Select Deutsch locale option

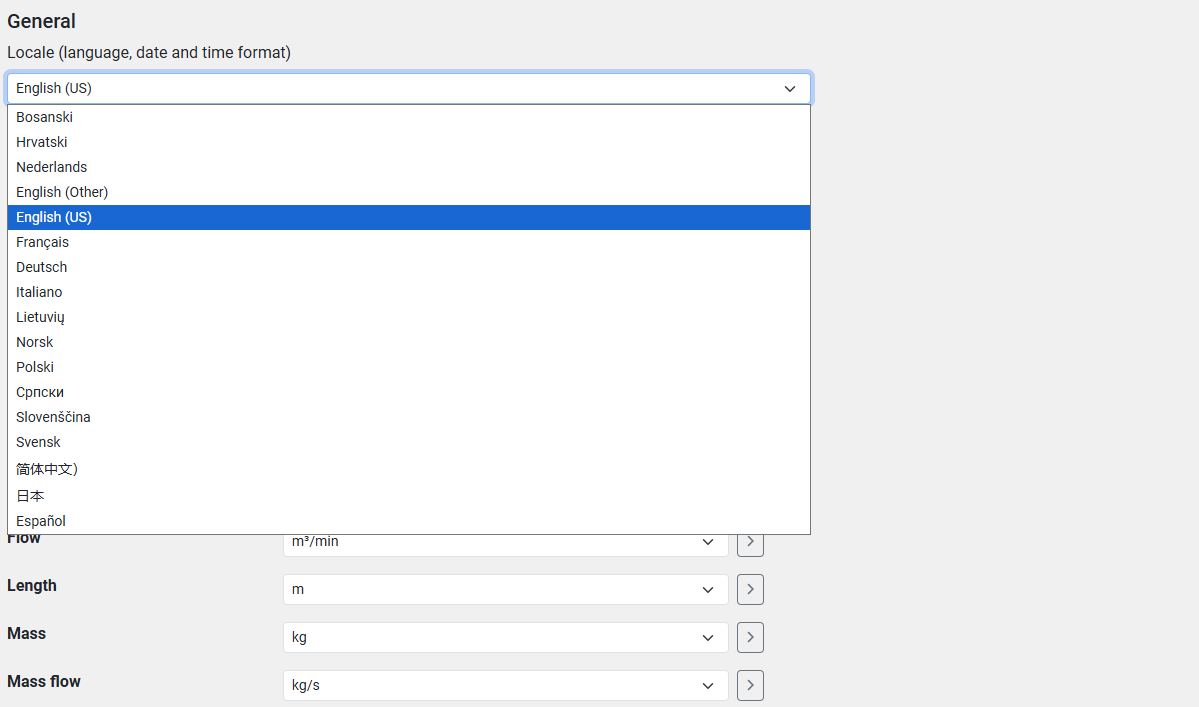tap(42, 267)
